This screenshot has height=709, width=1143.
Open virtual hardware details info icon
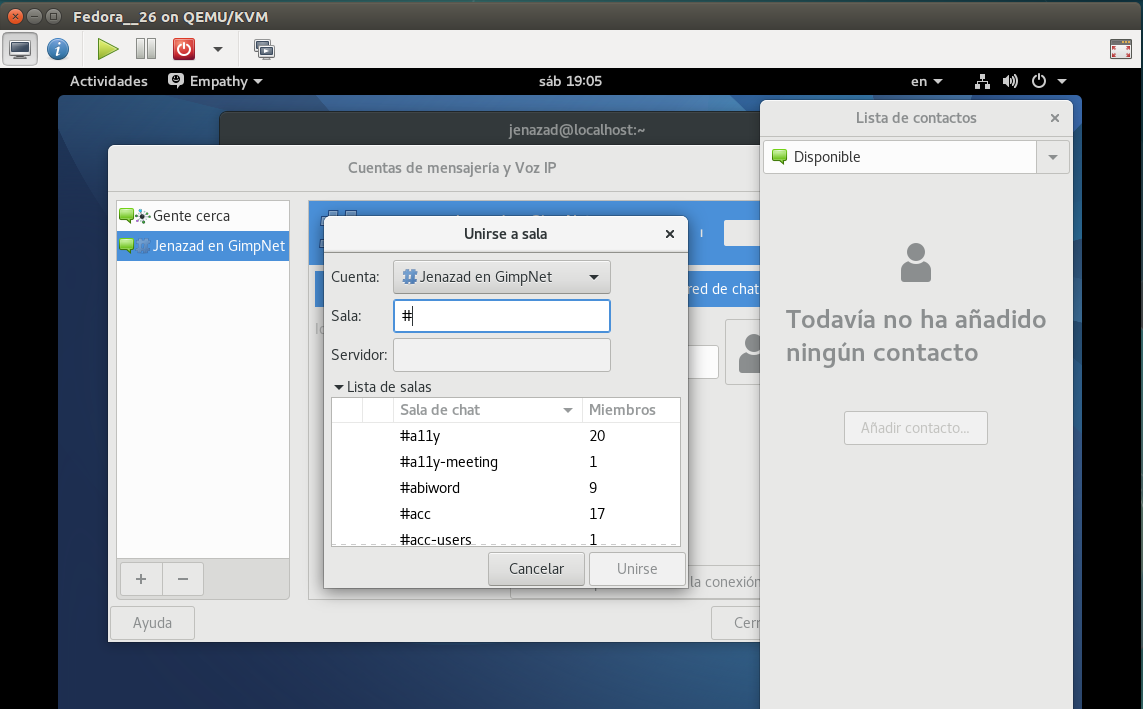click(x=58, y=50)
